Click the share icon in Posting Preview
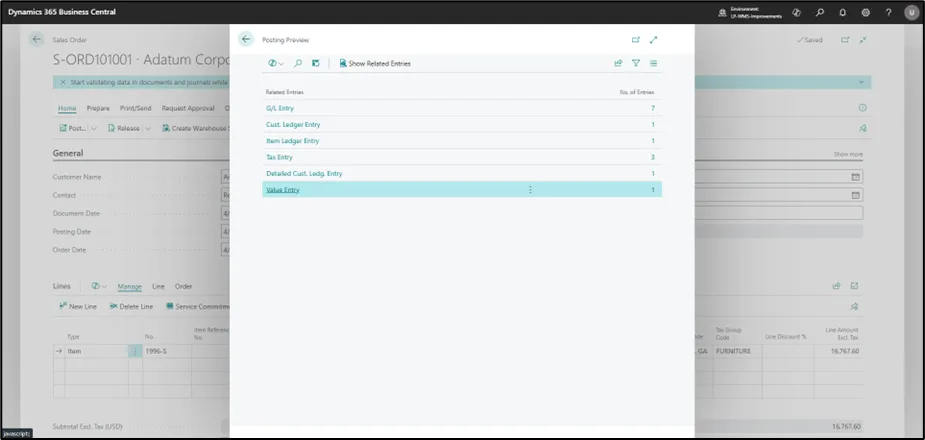 pos(618,63)
